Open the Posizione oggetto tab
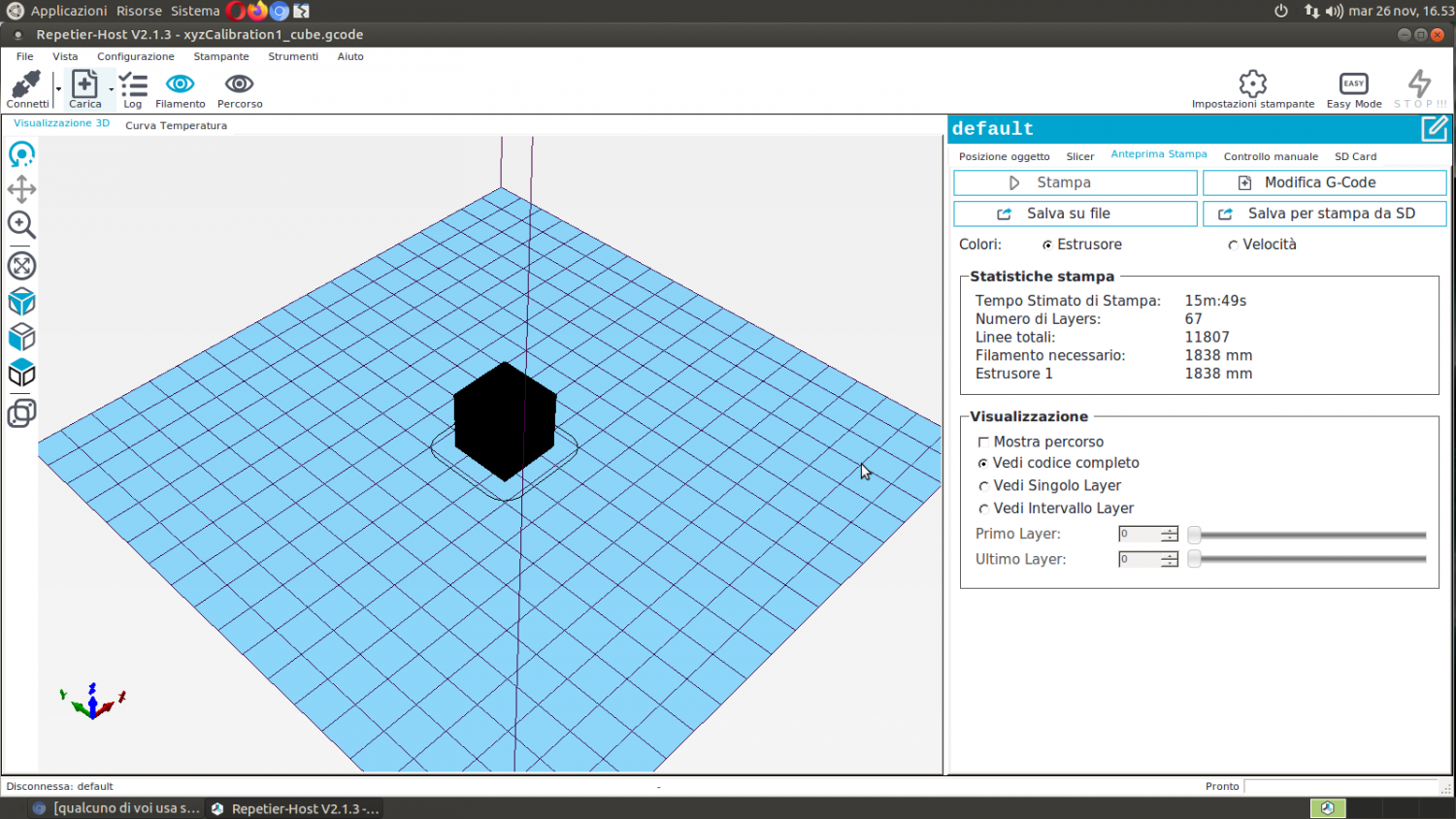The width and height of the screenshot is (1456, 819). point(1005,156)
